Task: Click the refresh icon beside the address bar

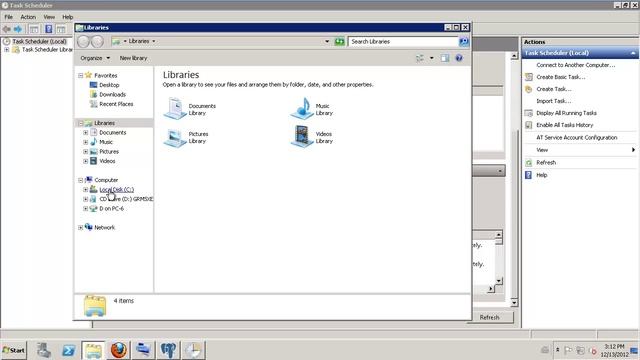Action: [340, 42]
